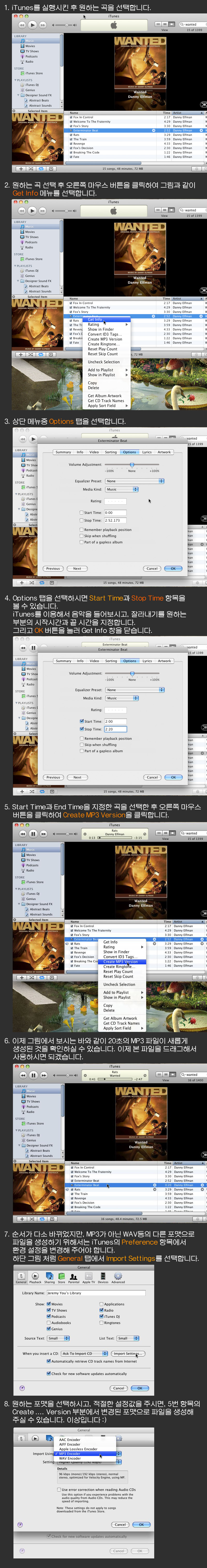This screenshot has height=1568, width=207.
Task: Open Media Kind dropdown in step 3 dialog
Action: click(x=122, y=489)
